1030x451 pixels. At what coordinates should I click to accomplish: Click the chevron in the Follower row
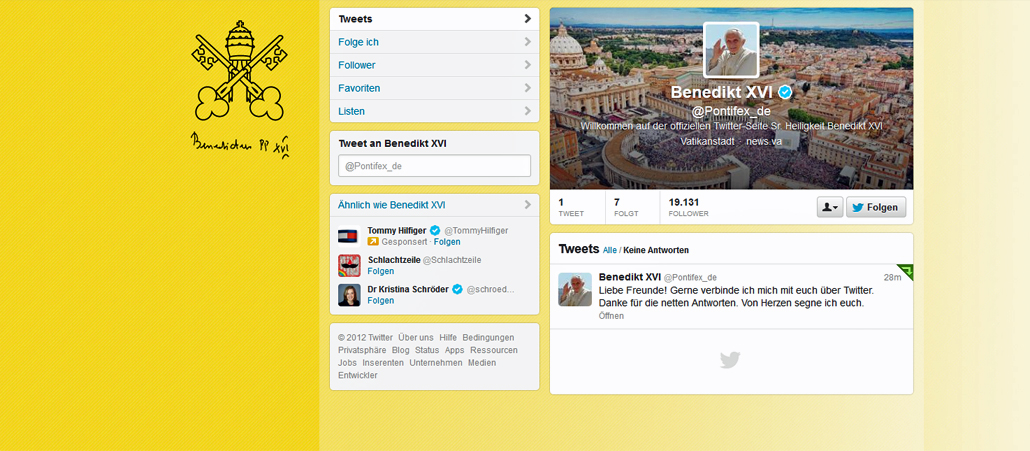point(527,65)
